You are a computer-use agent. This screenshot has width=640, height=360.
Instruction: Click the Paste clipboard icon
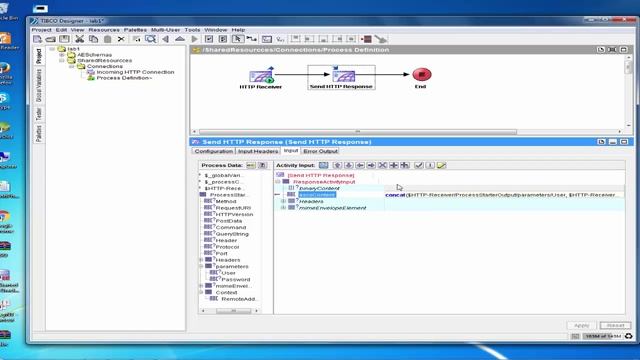pos(107,39)
